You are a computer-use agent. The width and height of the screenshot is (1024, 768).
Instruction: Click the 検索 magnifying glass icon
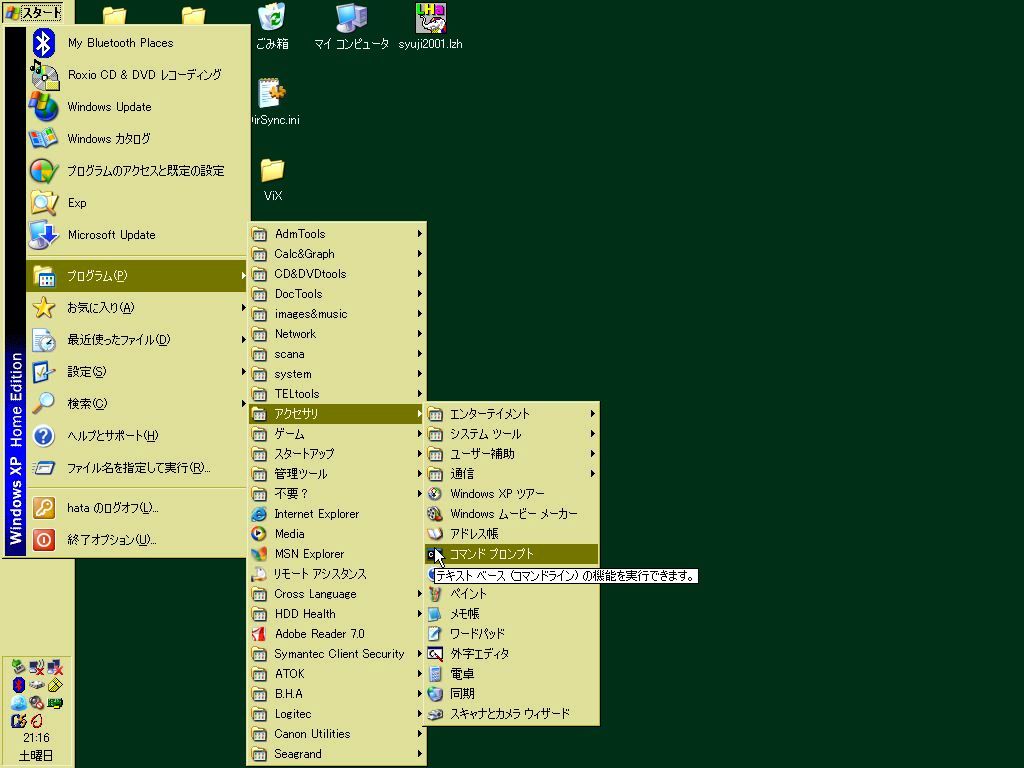[44, 404]
